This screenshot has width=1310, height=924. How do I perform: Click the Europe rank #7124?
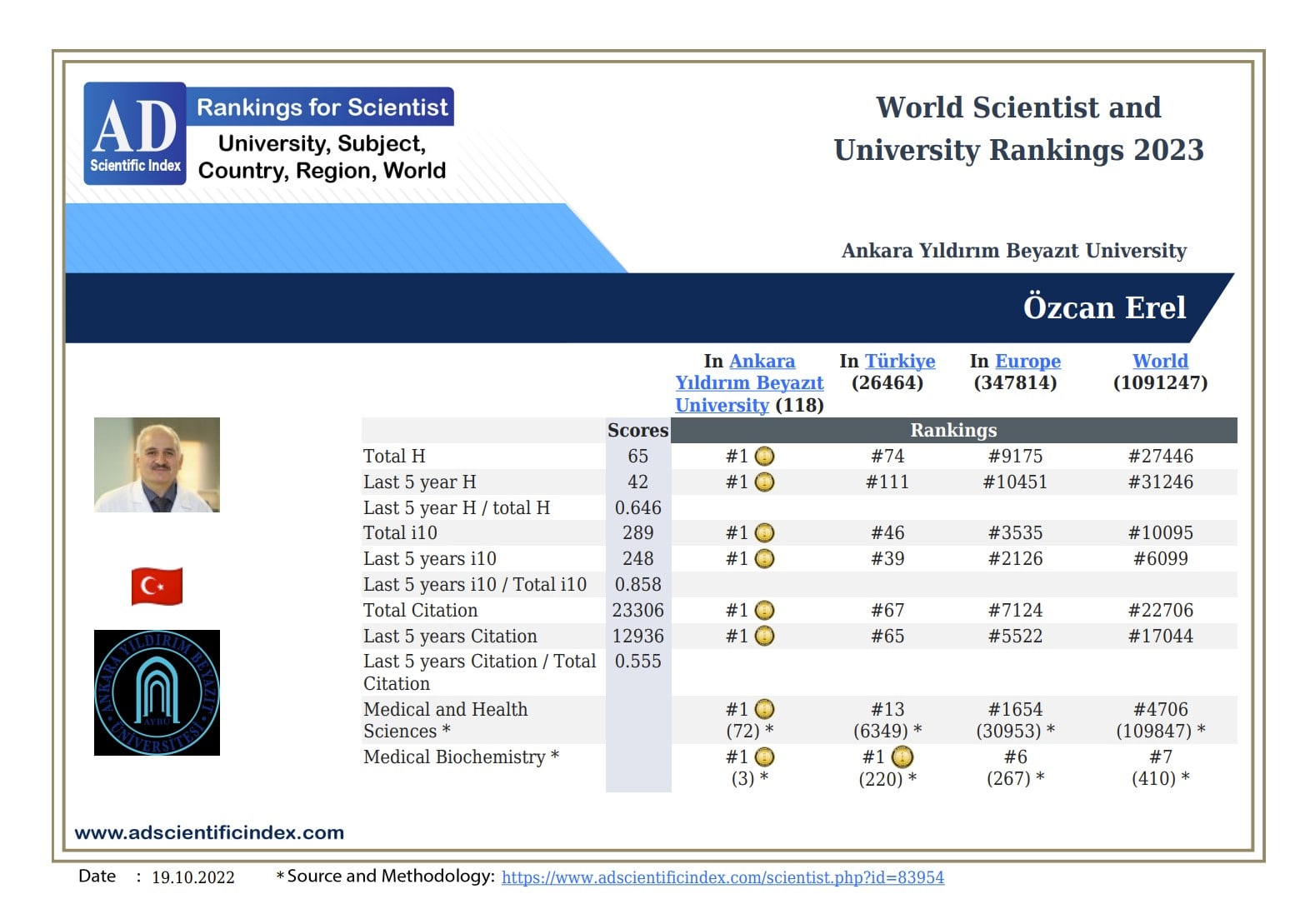[x=1015, y=611]
